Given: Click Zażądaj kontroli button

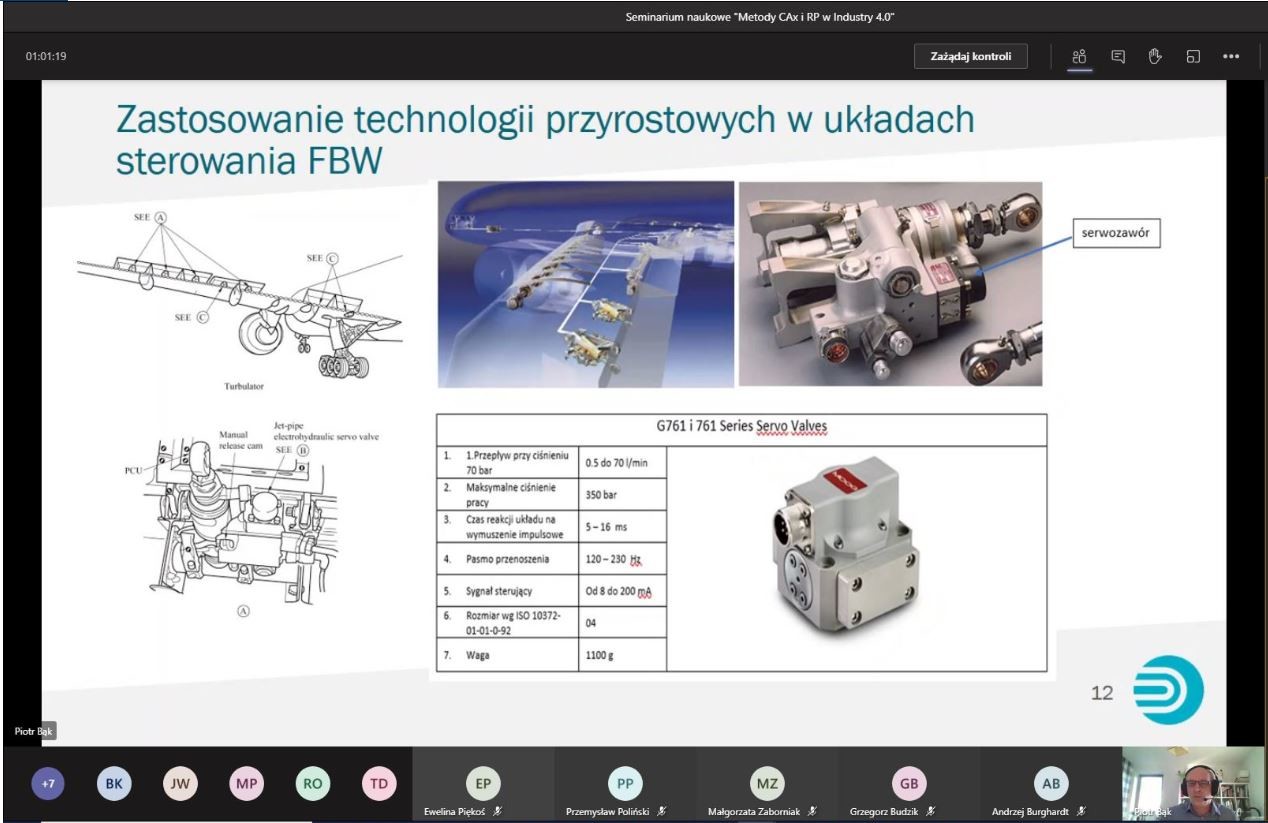Looking at the screenshot, I should click(970, 56).
